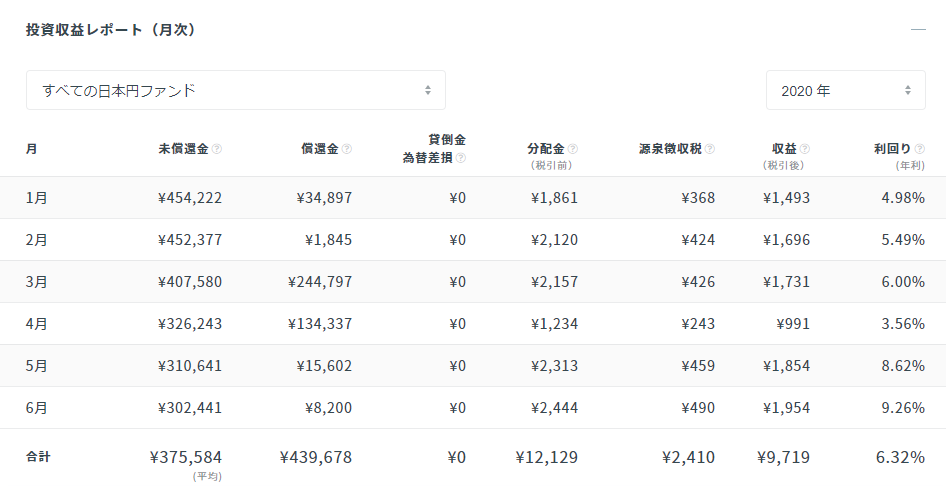Image resolution: width=946 pixels, height=486 pixels.
Task: Click the 5月 利回り value 8.62%
Action: tap(903, 366)
